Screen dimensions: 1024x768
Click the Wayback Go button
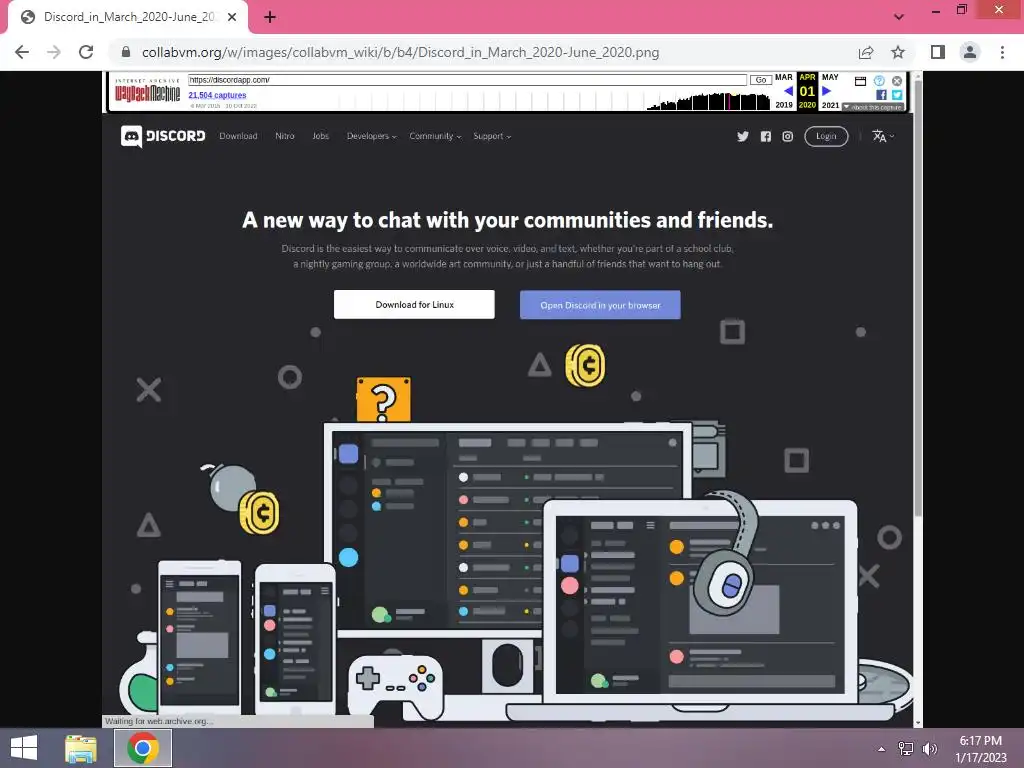[760, 80]
